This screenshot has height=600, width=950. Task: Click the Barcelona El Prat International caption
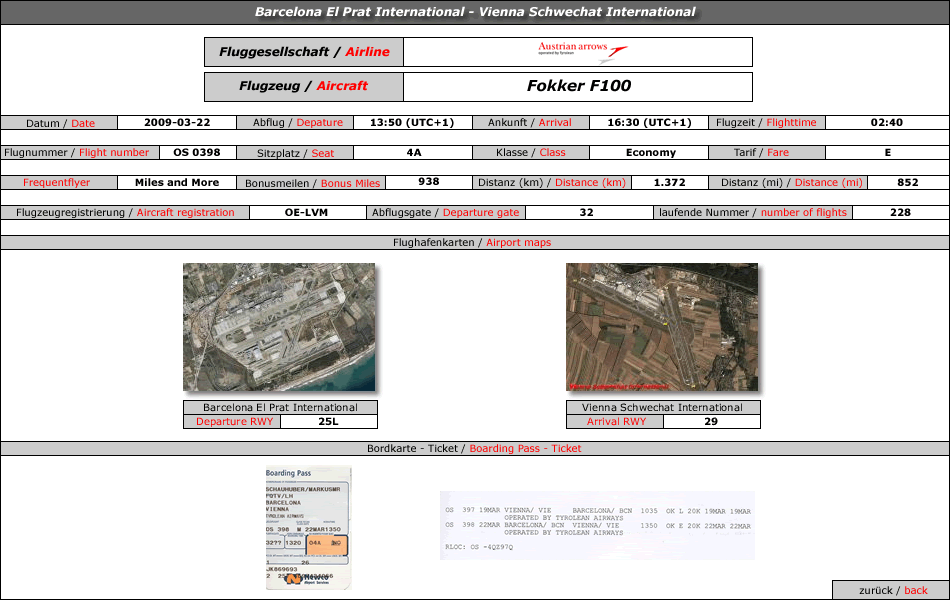click(280, 407)
